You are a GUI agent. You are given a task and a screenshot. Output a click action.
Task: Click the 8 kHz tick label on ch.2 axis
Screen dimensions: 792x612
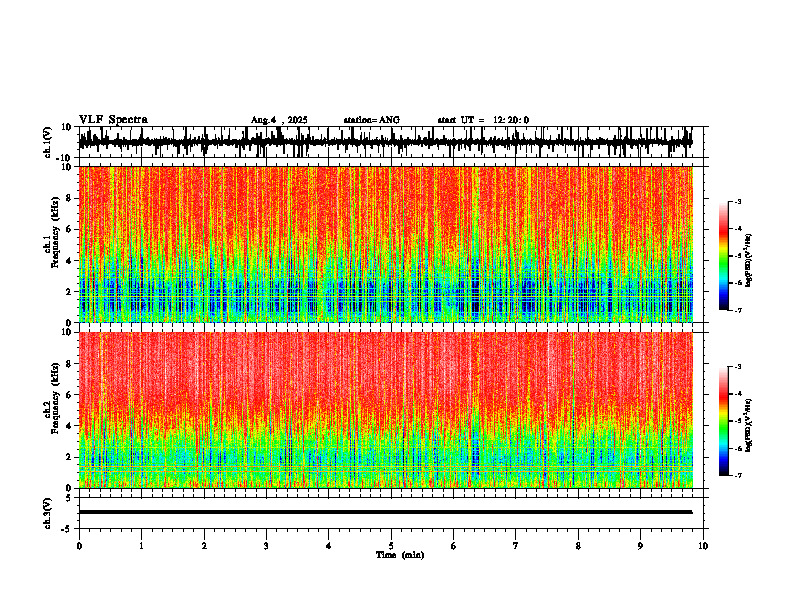click(70, 364)
